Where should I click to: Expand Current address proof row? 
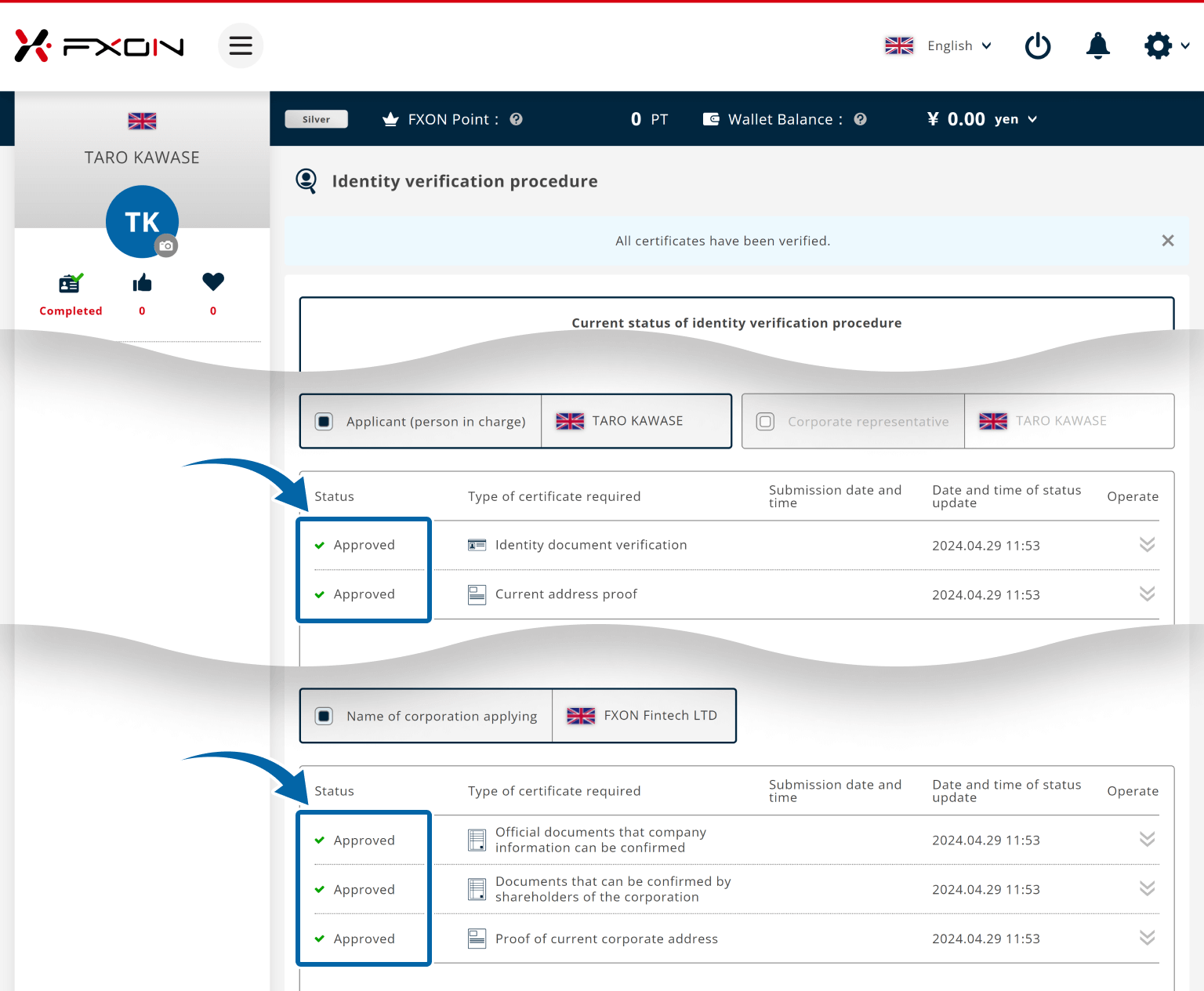(x=1147, y=594)
